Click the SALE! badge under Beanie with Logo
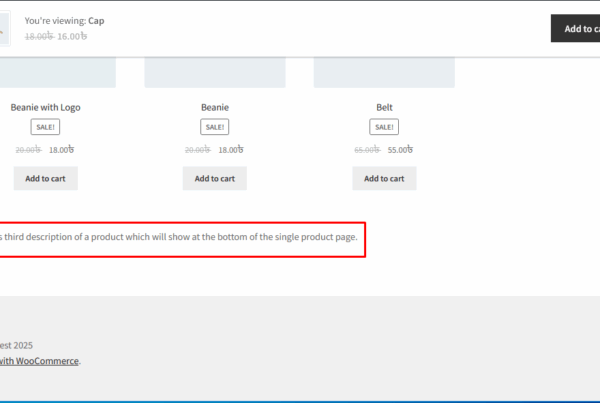The width and height of the screenshot is (600, 403). coord(45,127)
